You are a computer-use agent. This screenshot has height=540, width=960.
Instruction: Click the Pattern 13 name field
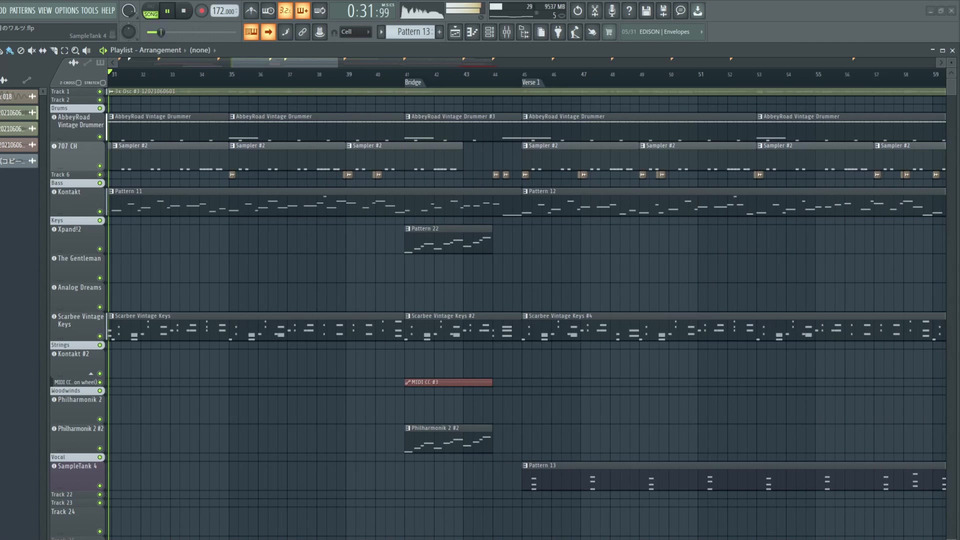(x=411, y=32)
